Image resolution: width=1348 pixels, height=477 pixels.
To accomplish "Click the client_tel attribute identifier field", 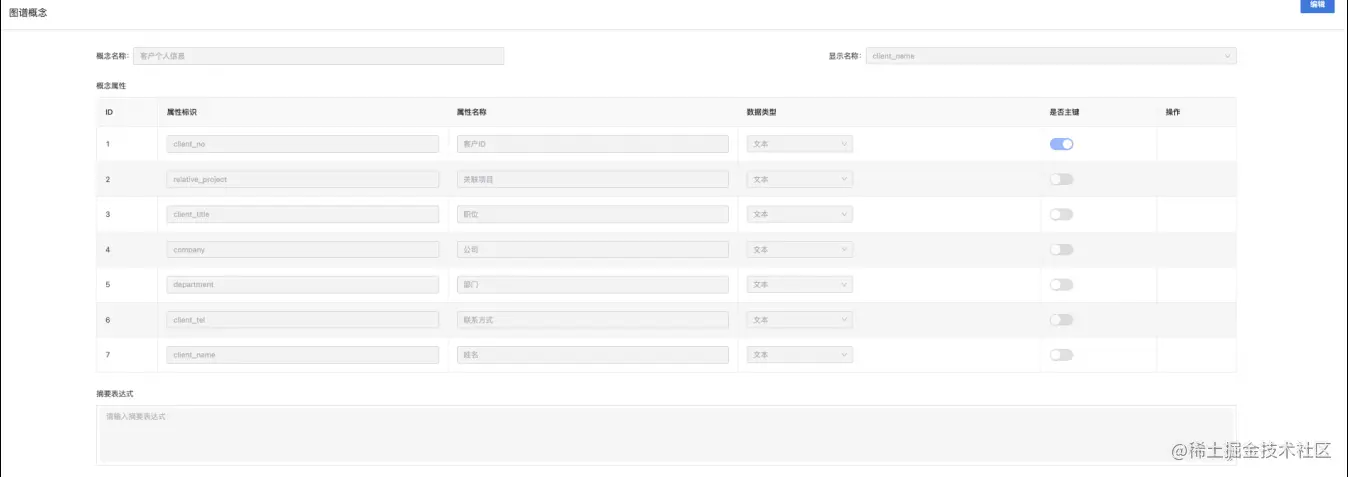I will tap(303, 319).
